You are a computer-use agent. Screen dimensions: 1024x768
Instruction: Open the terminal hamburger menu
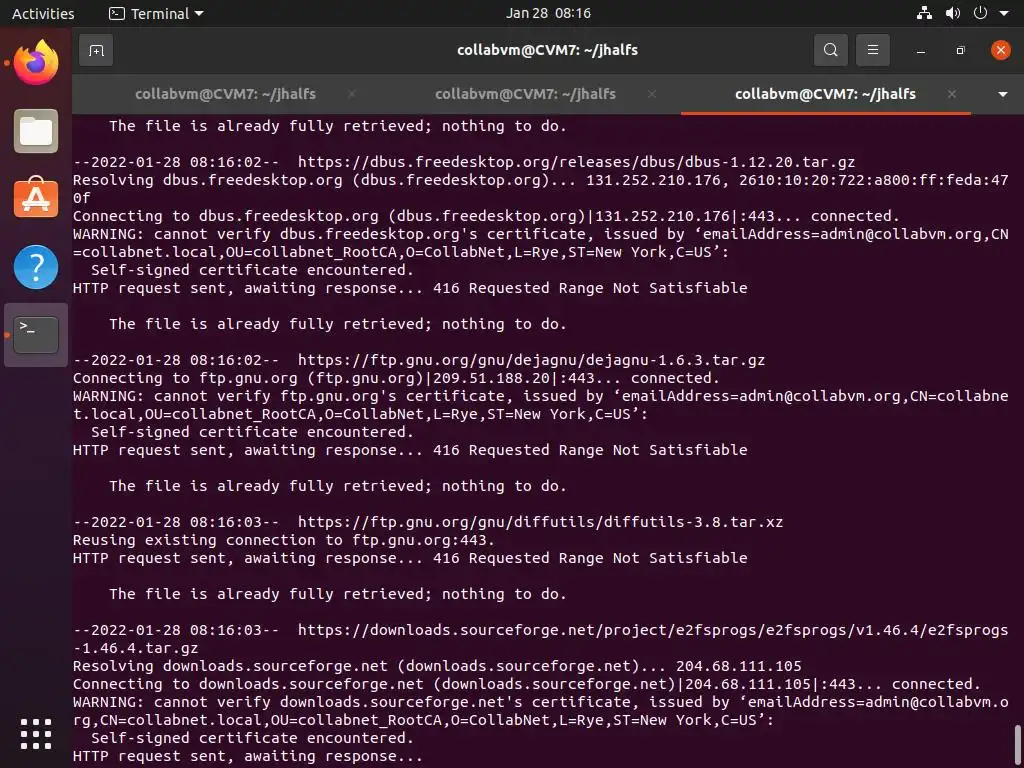click(x=872, y=50)
